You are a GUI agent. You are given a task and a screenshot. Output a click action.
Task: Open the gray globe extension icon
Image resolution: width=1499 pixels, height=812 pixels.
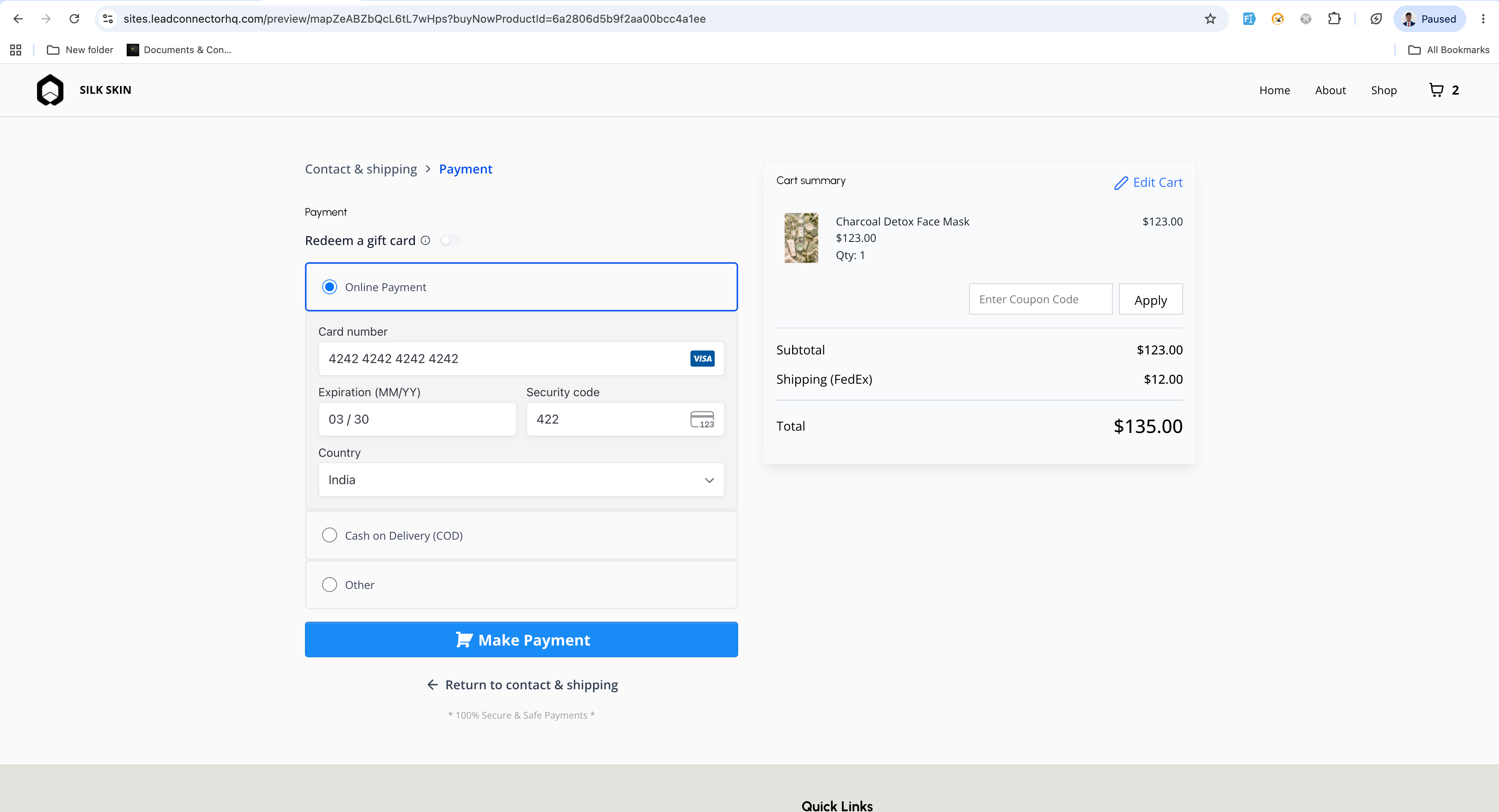click(1306, 19)
